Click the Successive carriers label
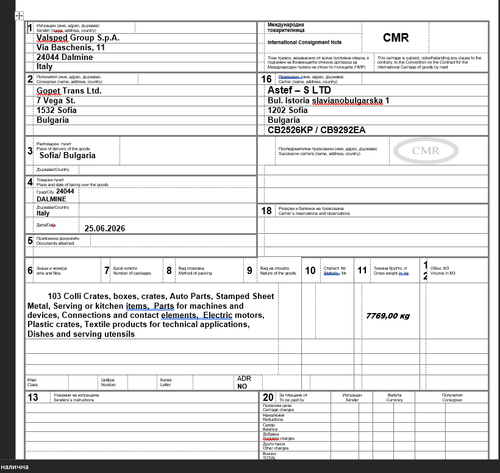500x473 pixels. point(328,151)
